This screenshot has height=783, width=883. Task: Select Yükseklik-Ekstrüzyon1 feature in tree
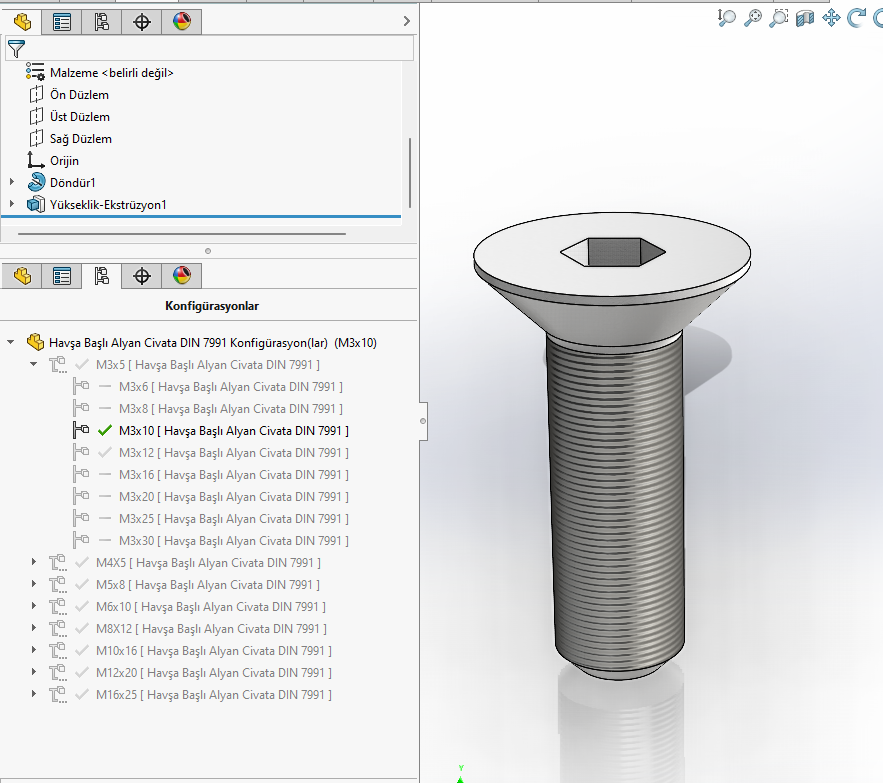108,205
